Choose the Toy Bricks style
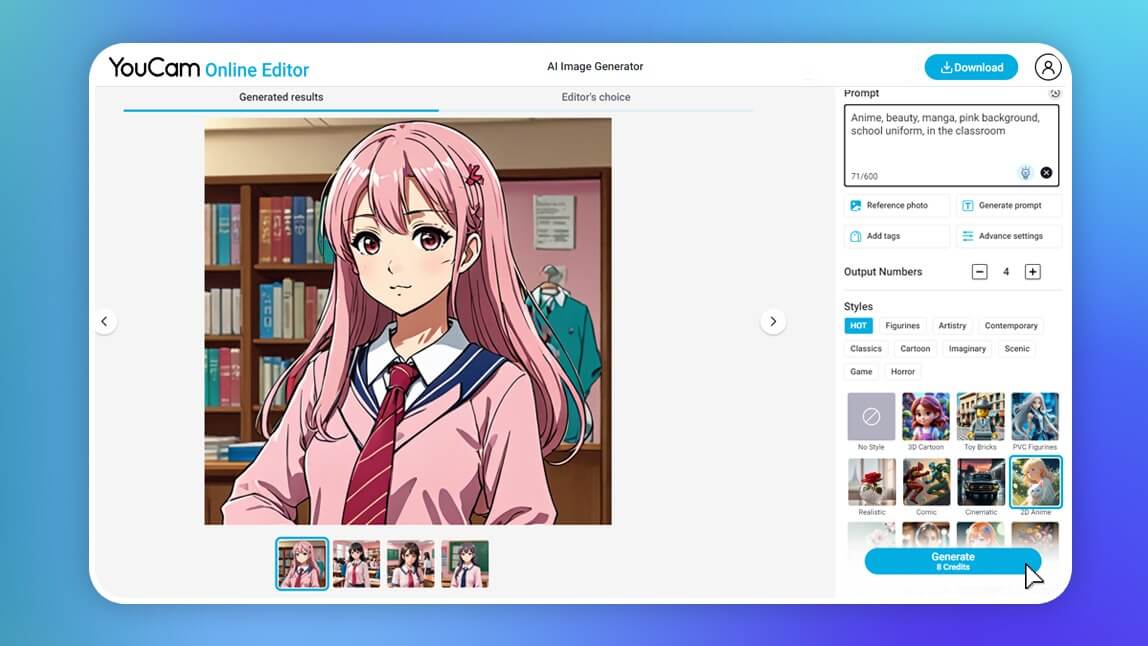This screenshot has height=646, width=1148. tap(980, 417)
